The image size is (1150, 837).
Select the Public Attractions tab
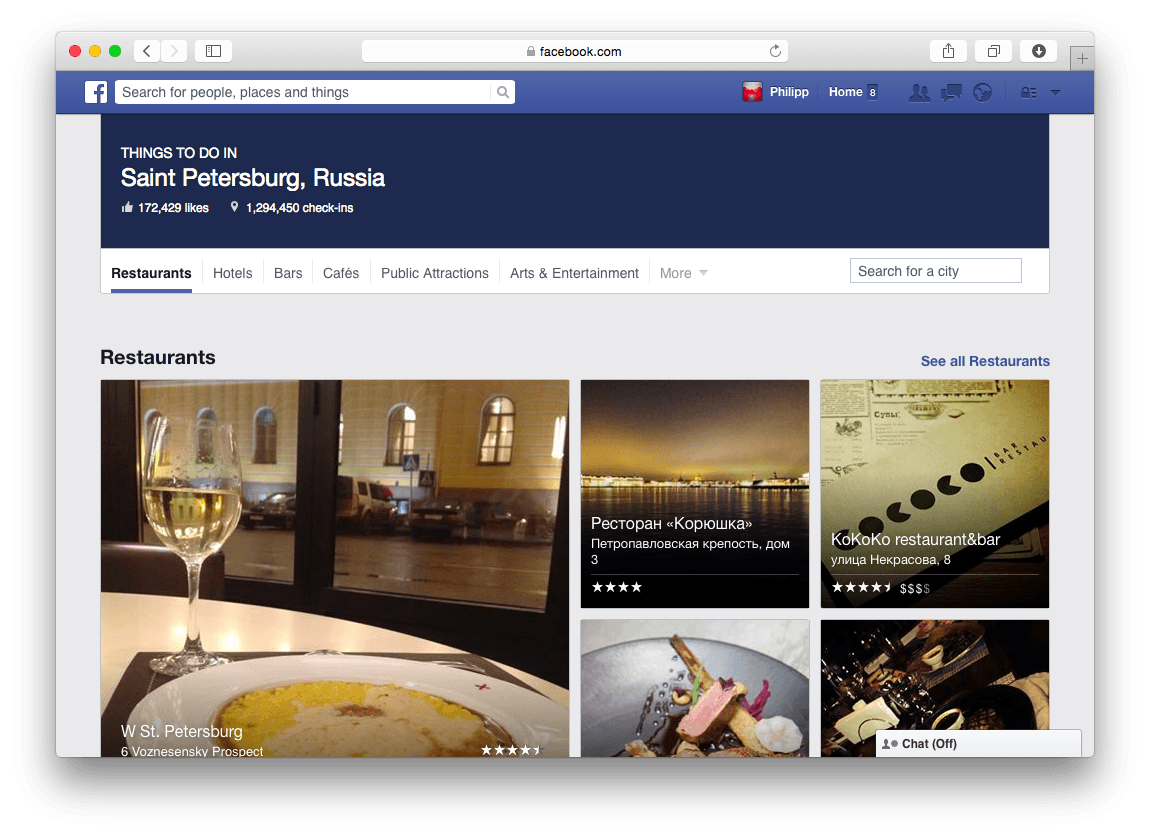tap(435, 274)
